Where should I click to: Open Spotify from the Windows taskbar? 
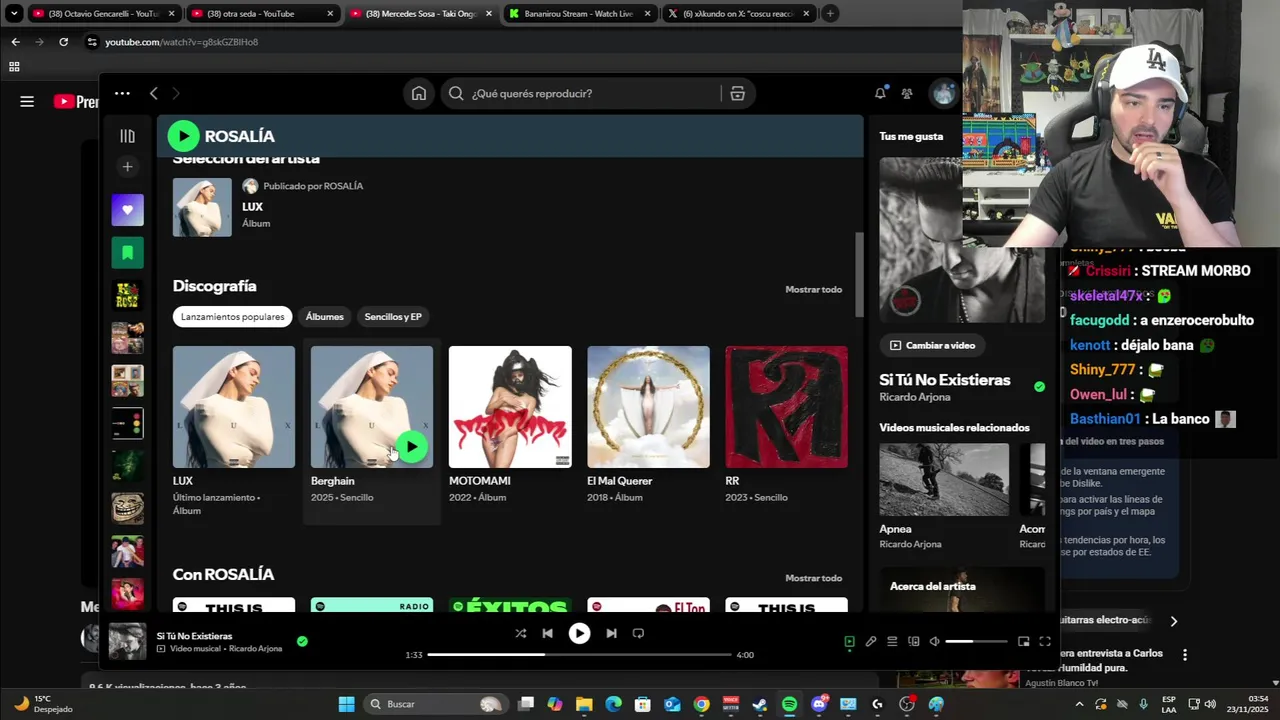pyautogui.click(x=789, y=704)
